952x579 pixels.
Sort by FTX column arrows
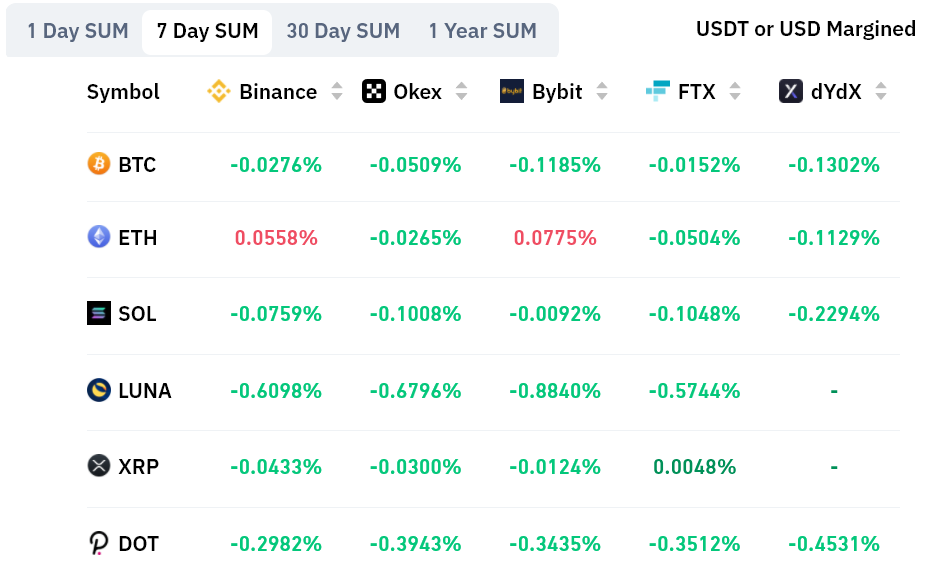coord(735,92)
